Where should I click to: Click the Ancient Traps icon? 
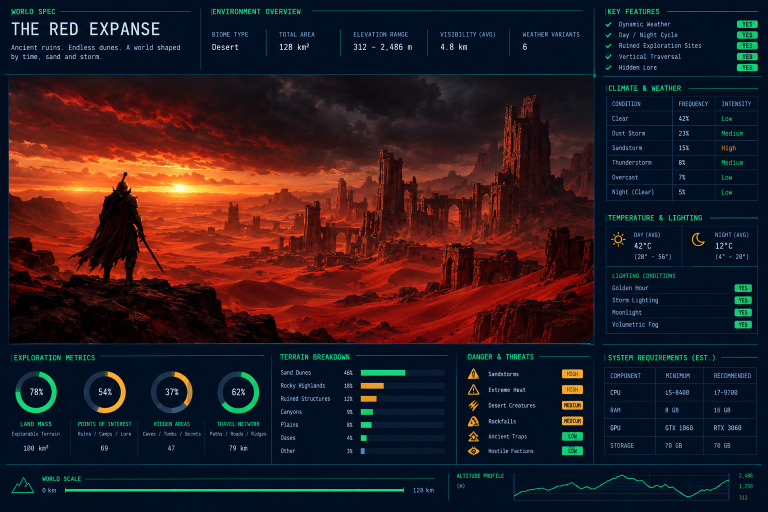(x=473, y=436)
